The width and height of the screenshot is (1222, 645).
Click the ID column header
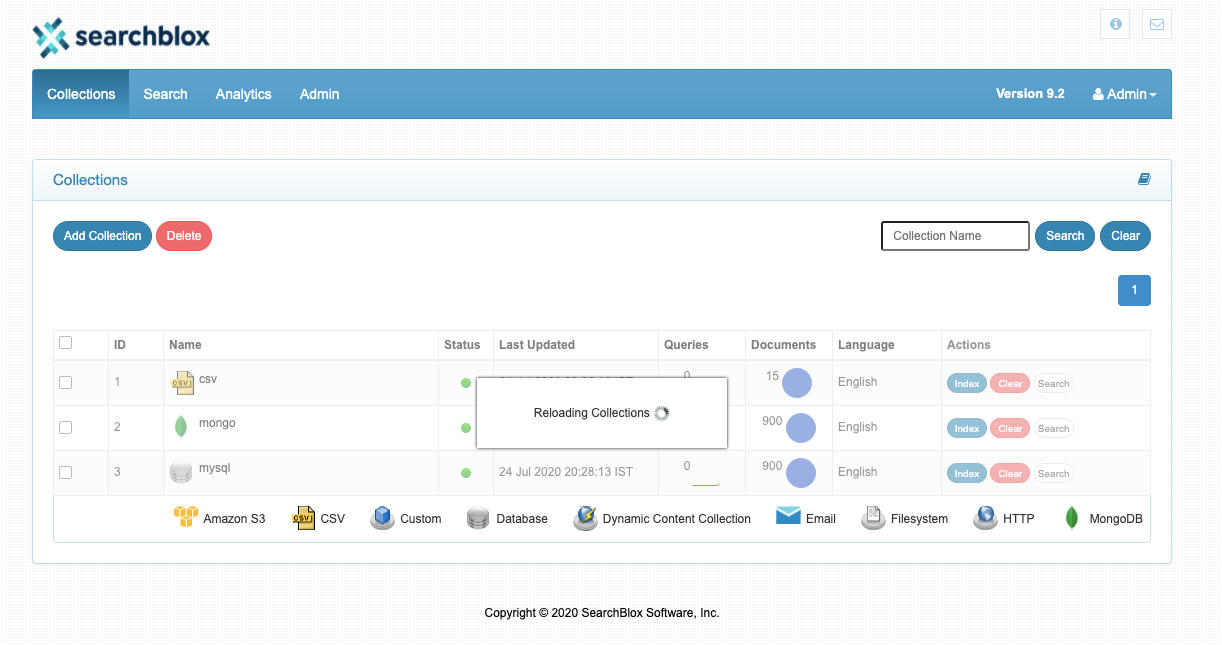point(120,345)
